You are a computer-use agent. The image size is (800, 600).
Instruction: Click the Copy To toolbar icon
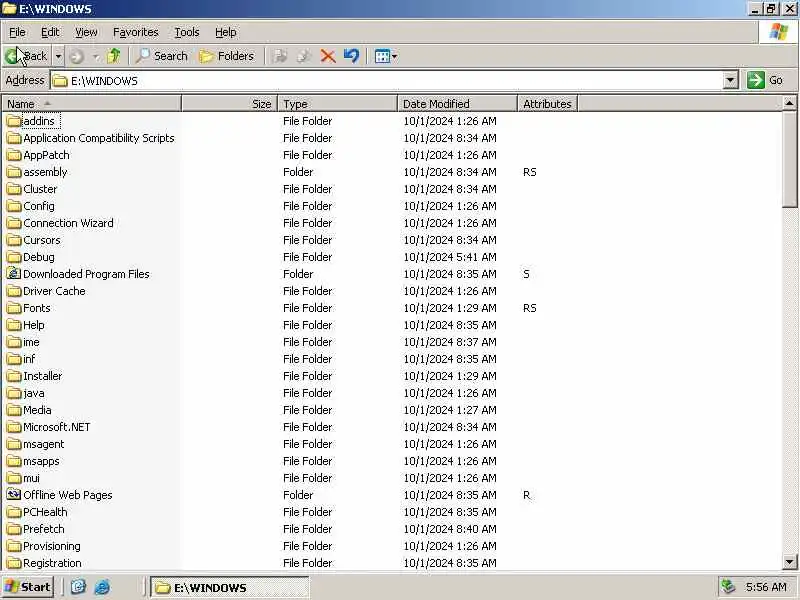[x=304, y=56]
